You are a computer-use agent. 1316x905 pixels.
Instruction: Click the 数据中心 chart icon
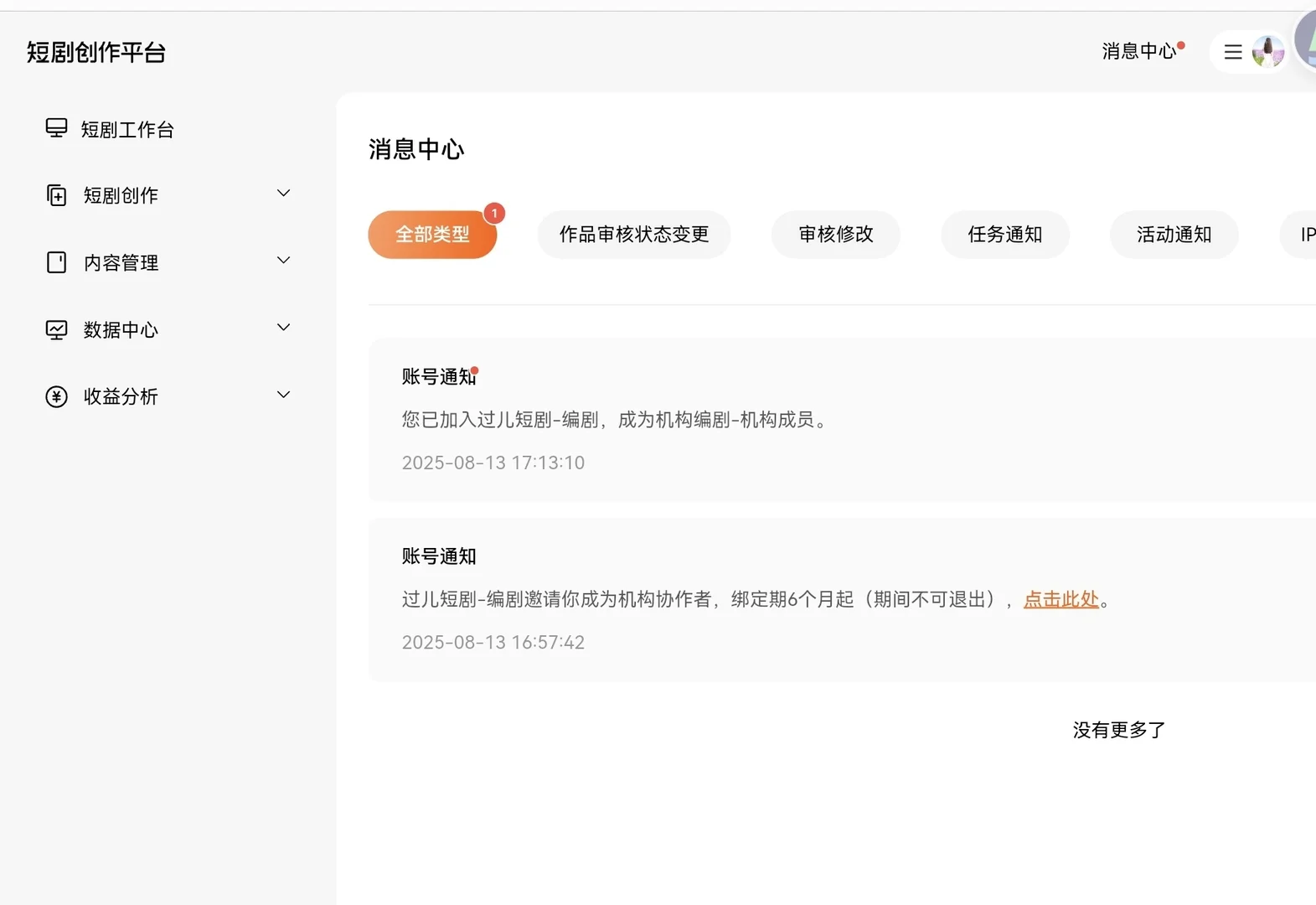click(x=56, y=329)
